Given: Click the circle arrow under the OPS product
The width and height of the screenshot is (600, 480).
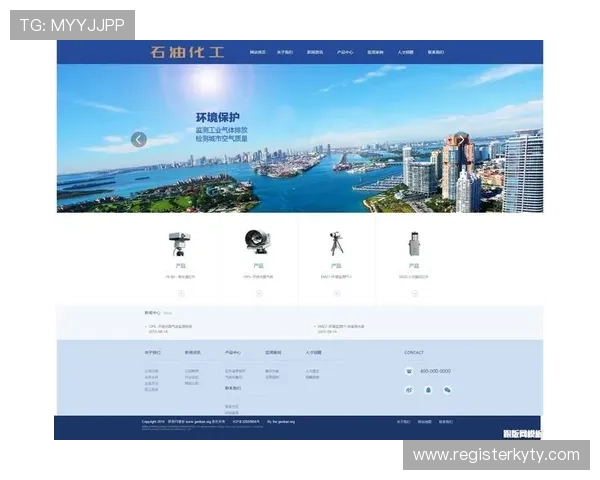Looking at the screenshot, I should tap(259, 294).
